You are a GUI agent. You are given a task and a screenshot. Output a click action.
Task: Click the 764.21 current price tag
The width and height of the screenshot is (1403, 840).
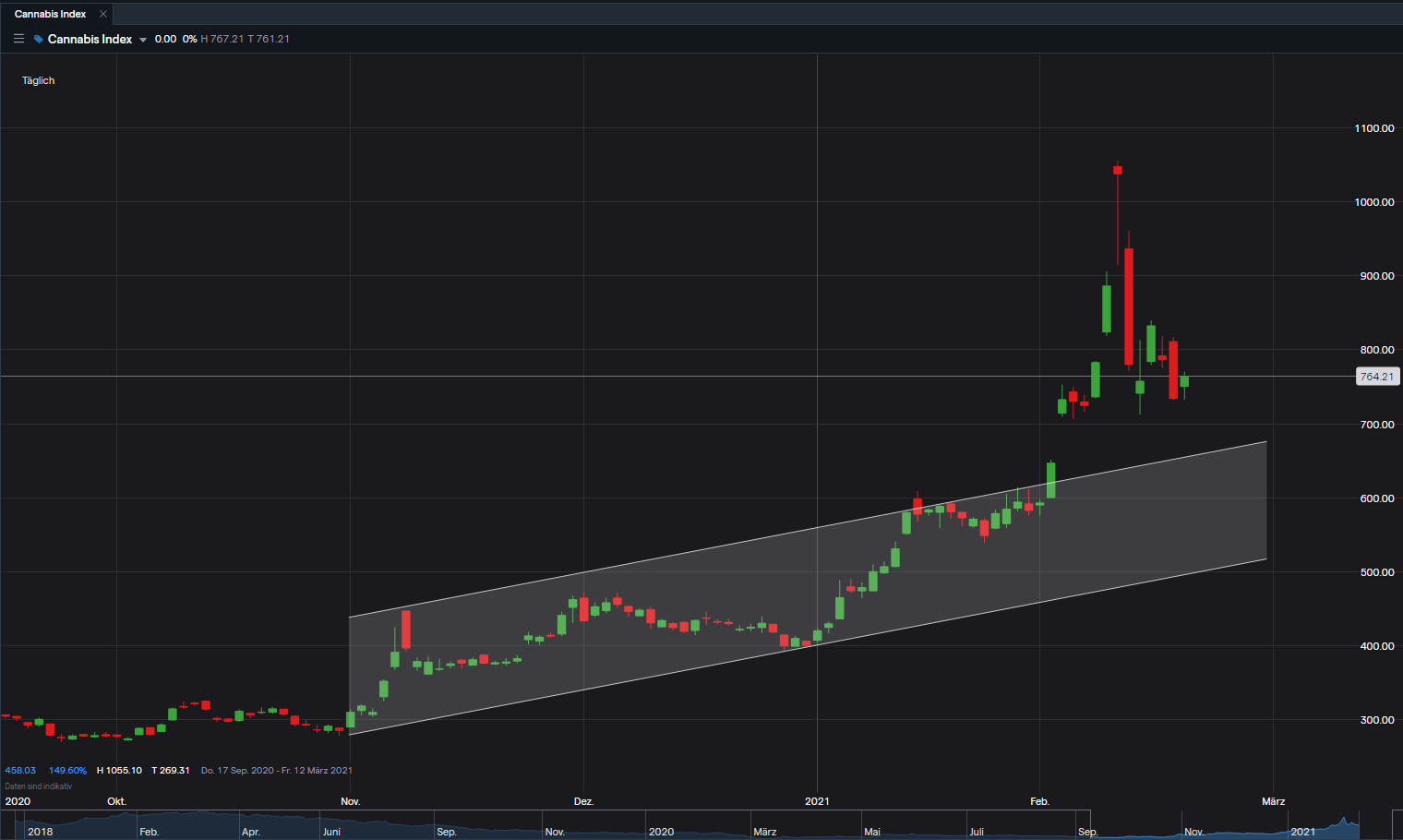point(1376,377)
